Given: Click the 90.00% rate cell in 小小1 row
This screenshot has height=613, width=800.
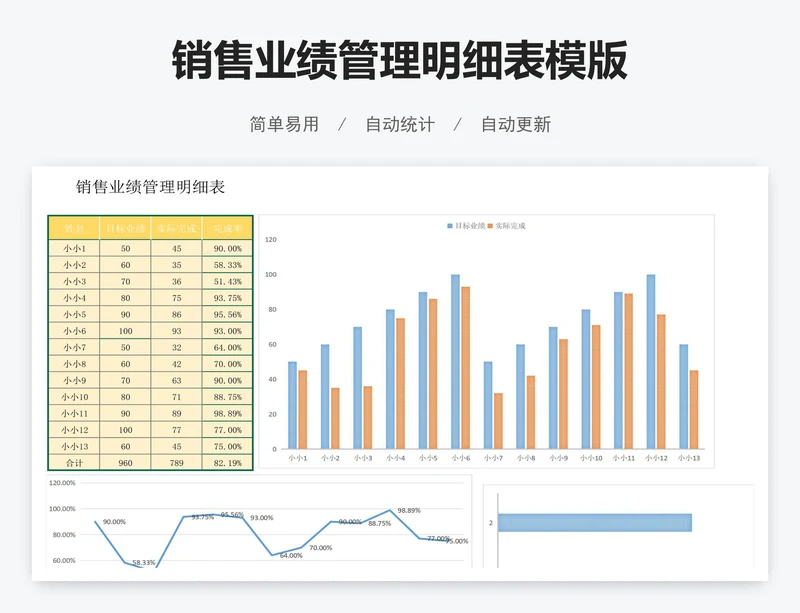Looking at the screenshot, I should (228, 249).
